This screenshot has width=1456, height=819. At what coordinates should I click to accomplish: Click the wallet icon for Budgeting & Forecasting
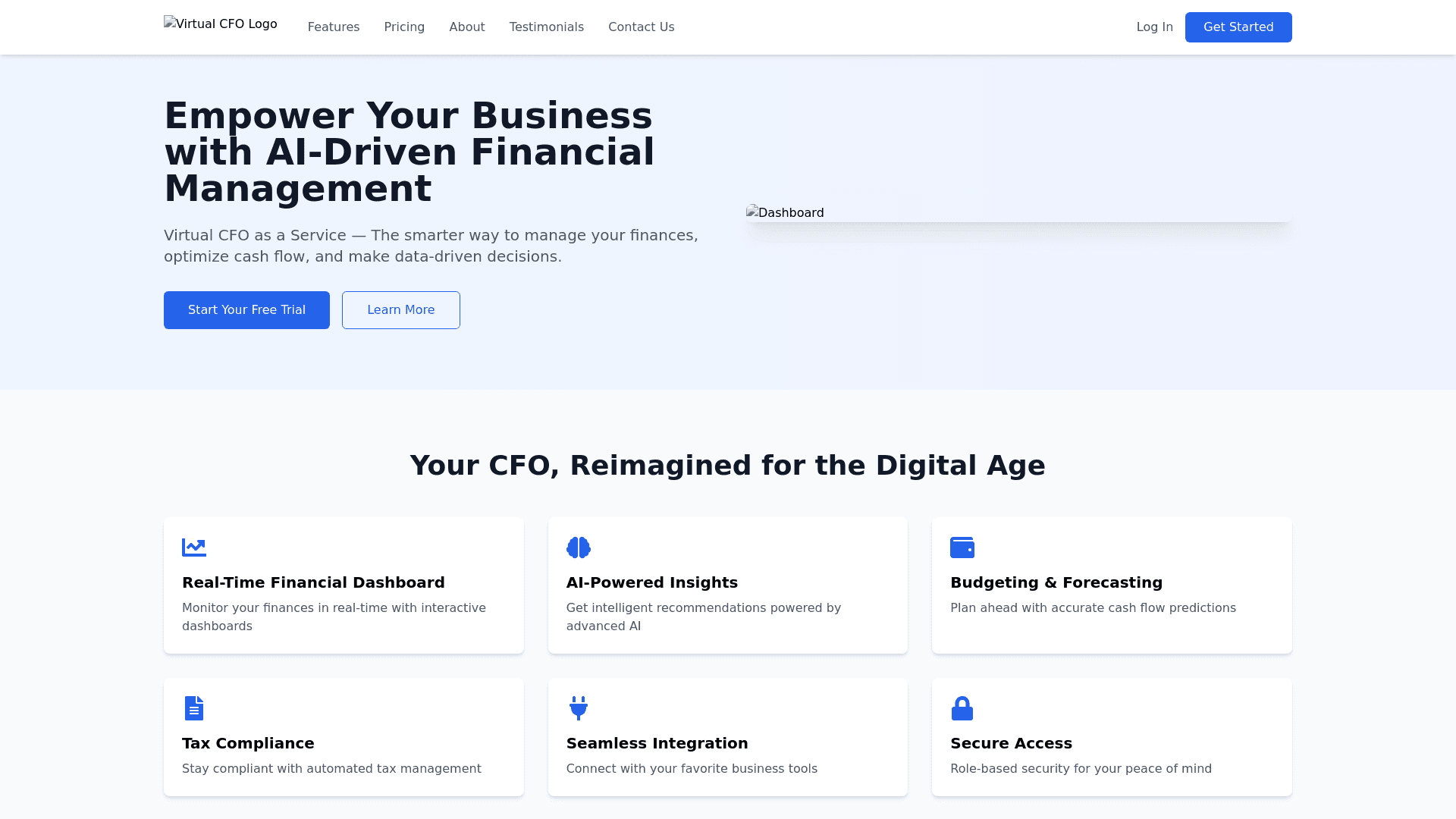(962, 548)
